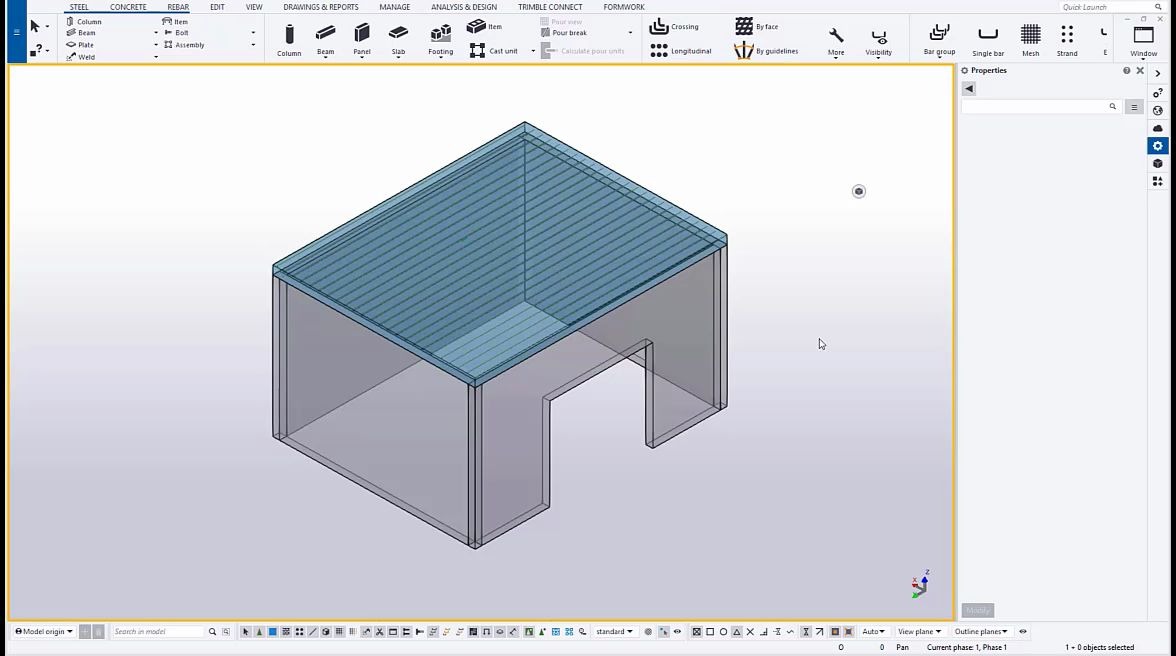Select the Crossing rebar tool
Image resolution: width=1176 pixels, height=656 pixels.
674,26
